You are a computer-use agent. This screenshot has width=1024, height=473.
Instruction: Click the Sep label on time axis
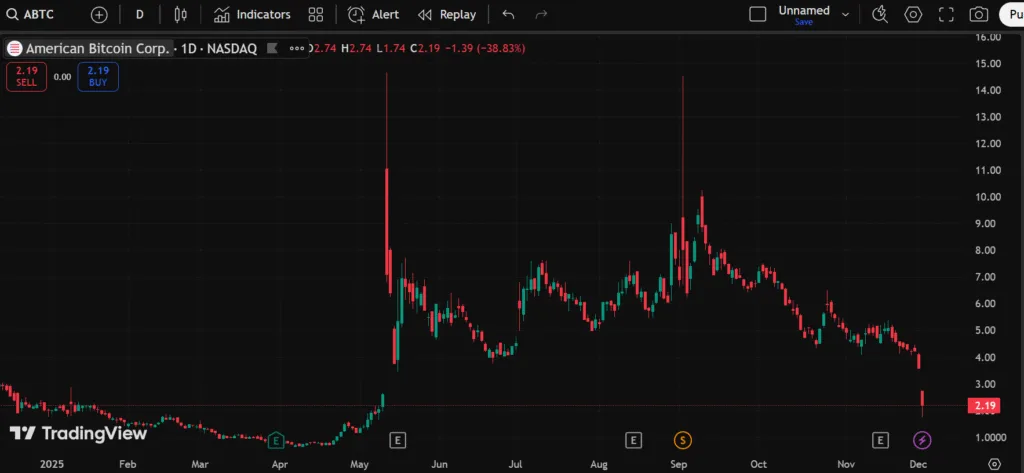679,464
